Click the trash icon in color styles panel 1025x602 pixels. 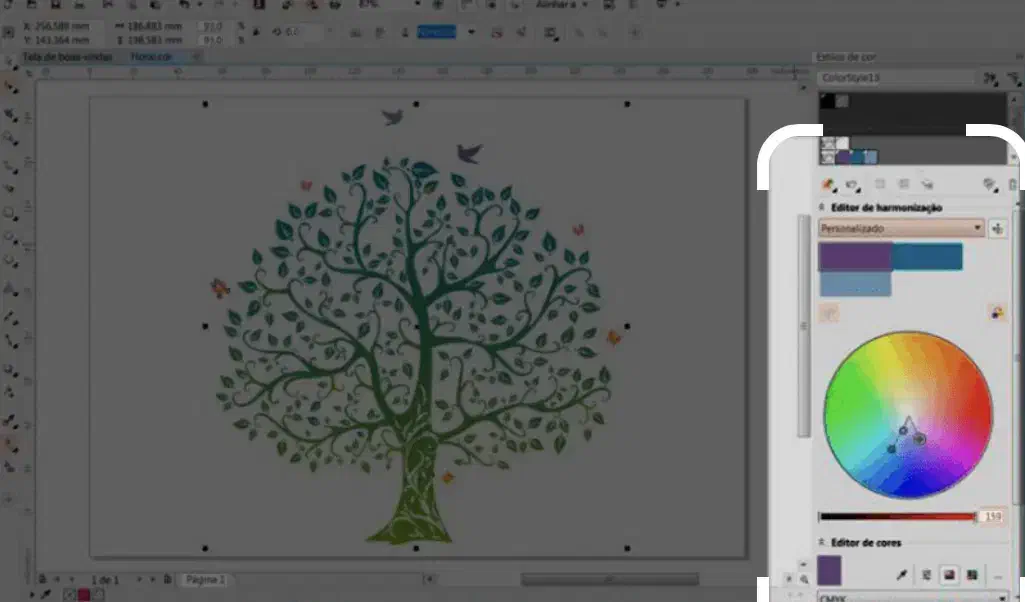coord(1012,184)
